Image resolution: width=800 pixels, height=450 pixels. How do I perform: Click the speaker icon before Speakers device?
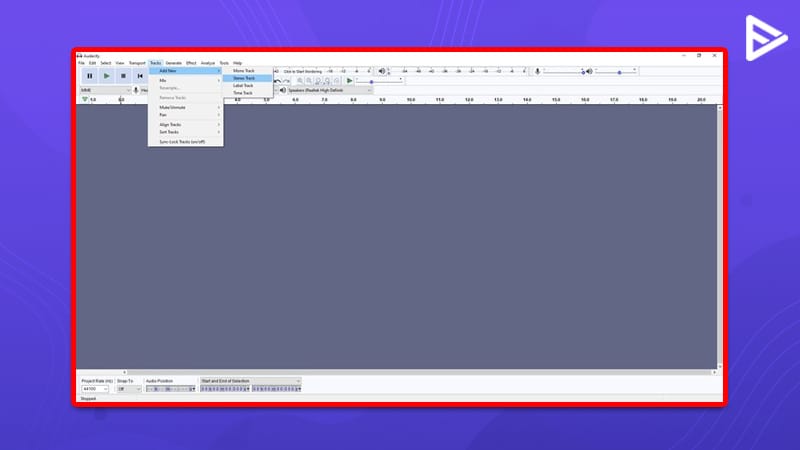(x=283, y=90)
